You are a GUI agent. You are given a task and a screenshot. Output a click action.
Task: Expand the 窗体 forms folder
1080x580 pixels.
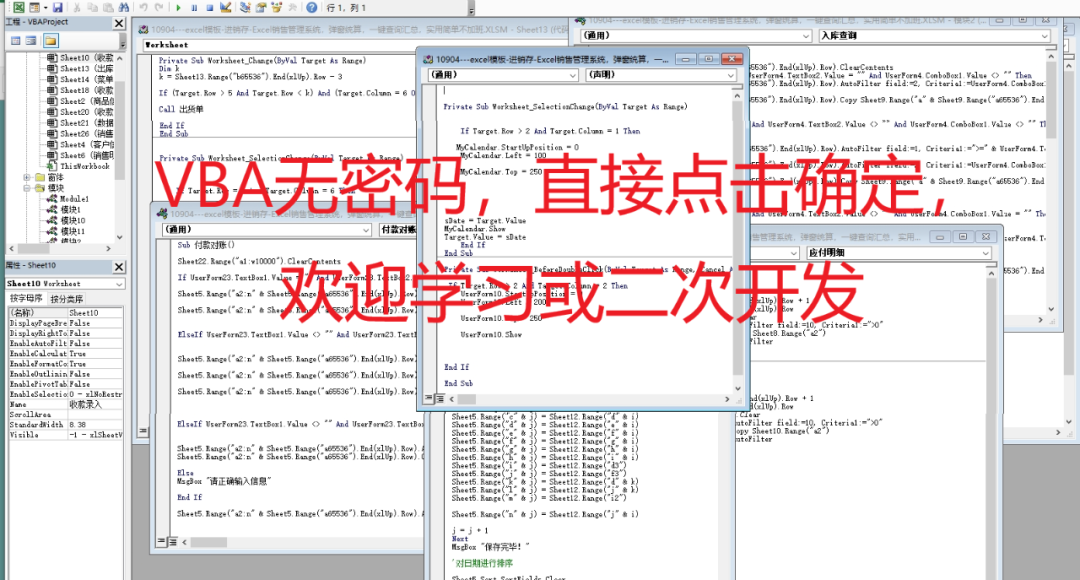(27, 177)
